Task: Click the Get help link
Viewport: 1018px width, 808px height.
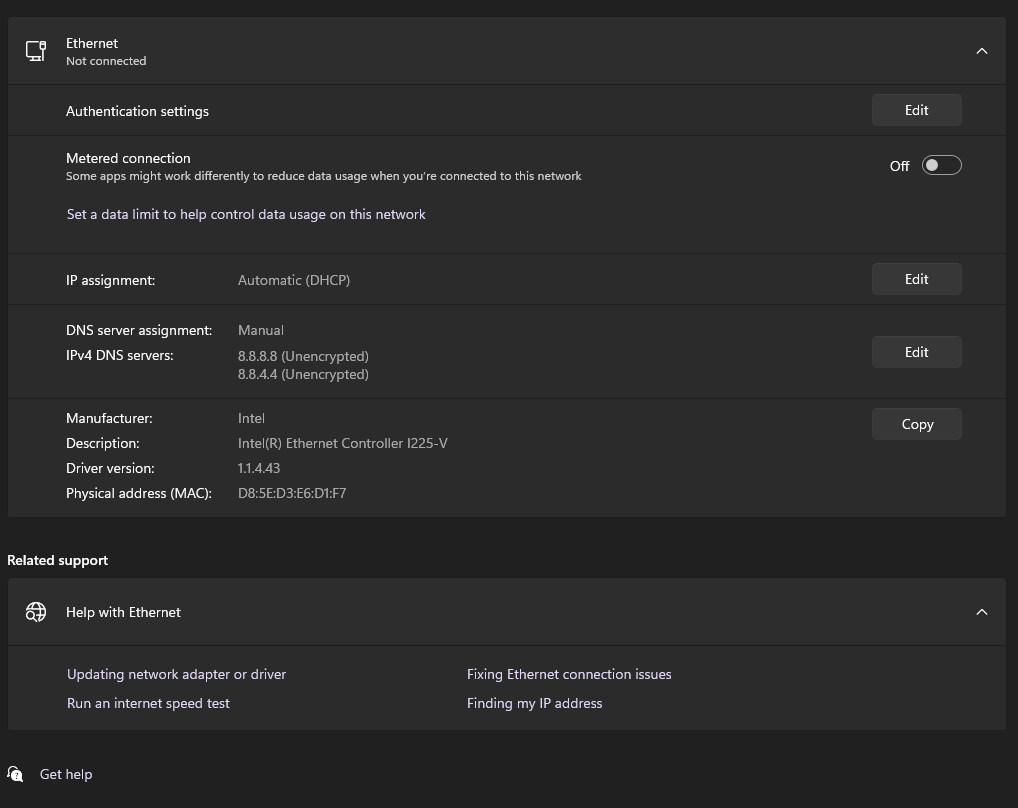Action: (x=66, y=773)
